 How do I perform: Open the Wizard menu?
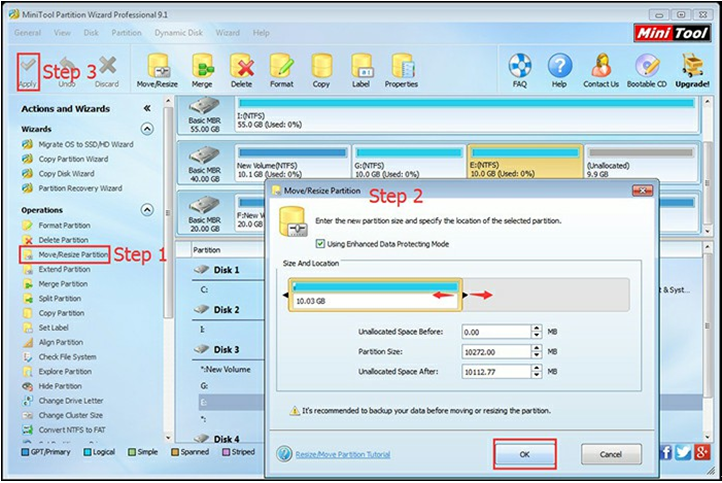tap(227, 33)
